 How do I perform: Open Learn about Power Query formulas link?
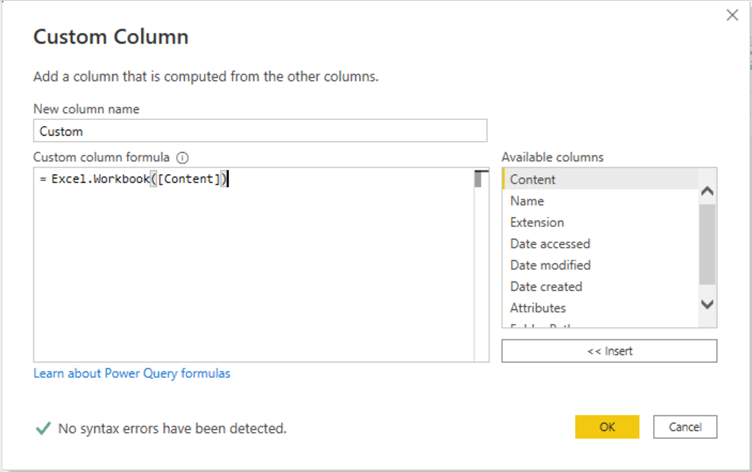132,373
